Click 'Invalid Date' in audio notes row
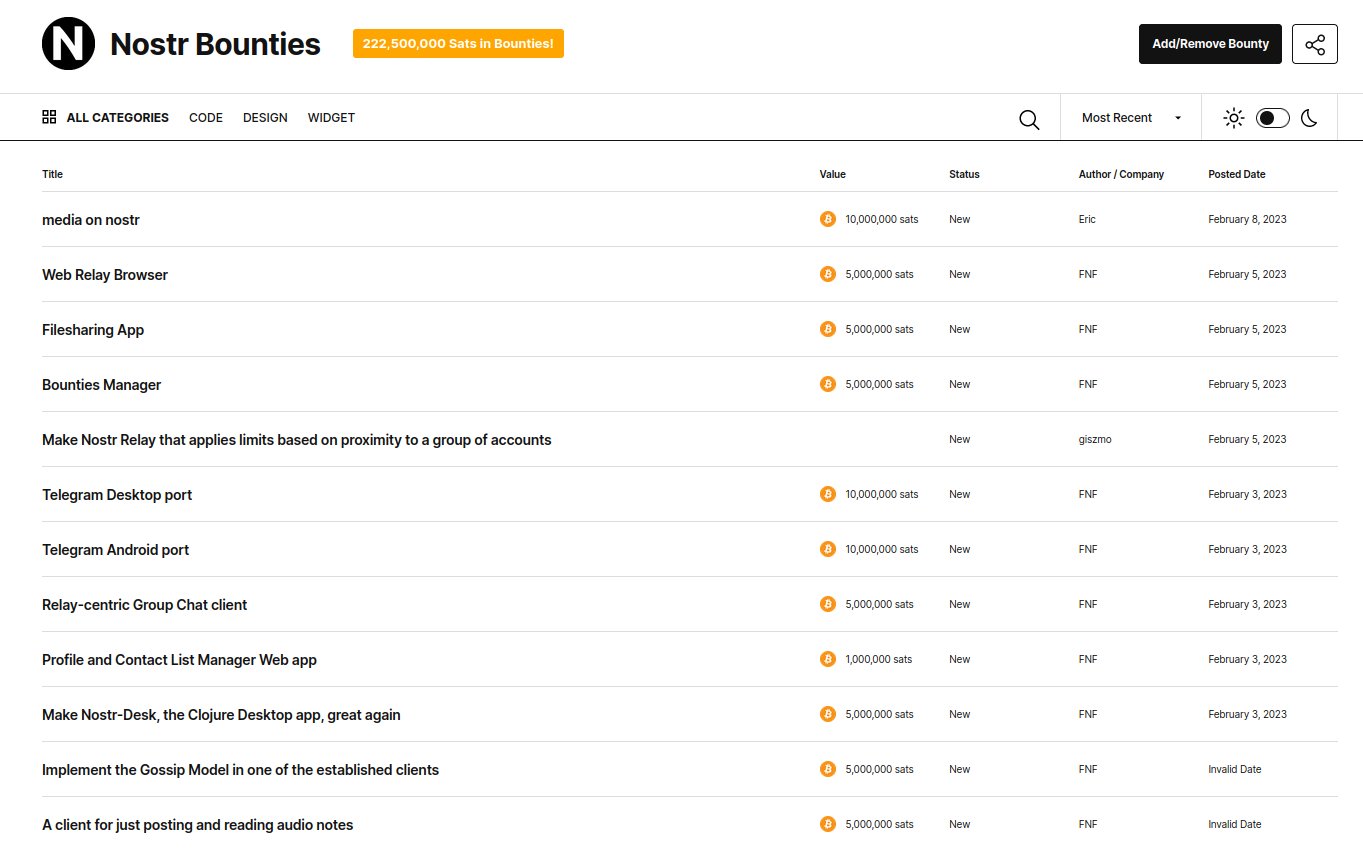 pyautogui.click(x=1234, y=824)
